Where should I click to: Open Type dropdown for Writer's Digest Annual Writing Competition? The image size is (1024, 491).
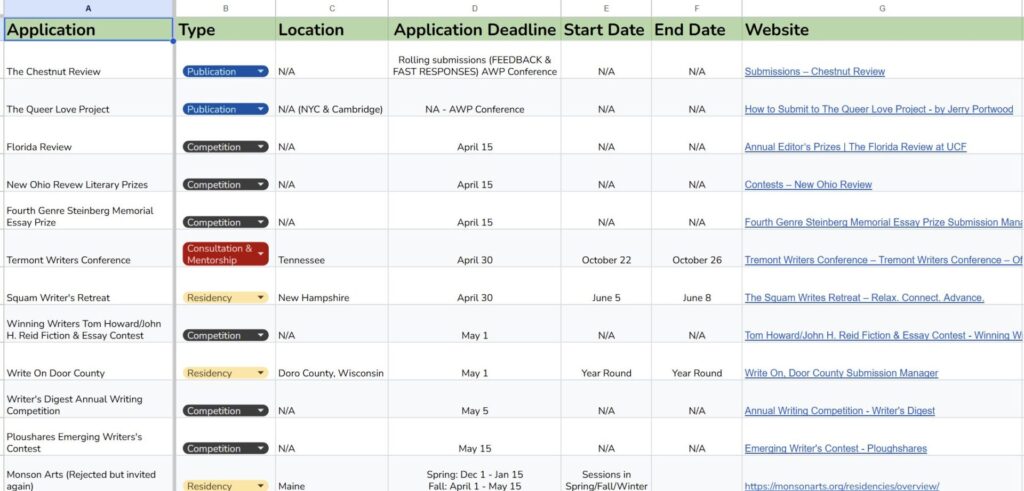point(225,411)
